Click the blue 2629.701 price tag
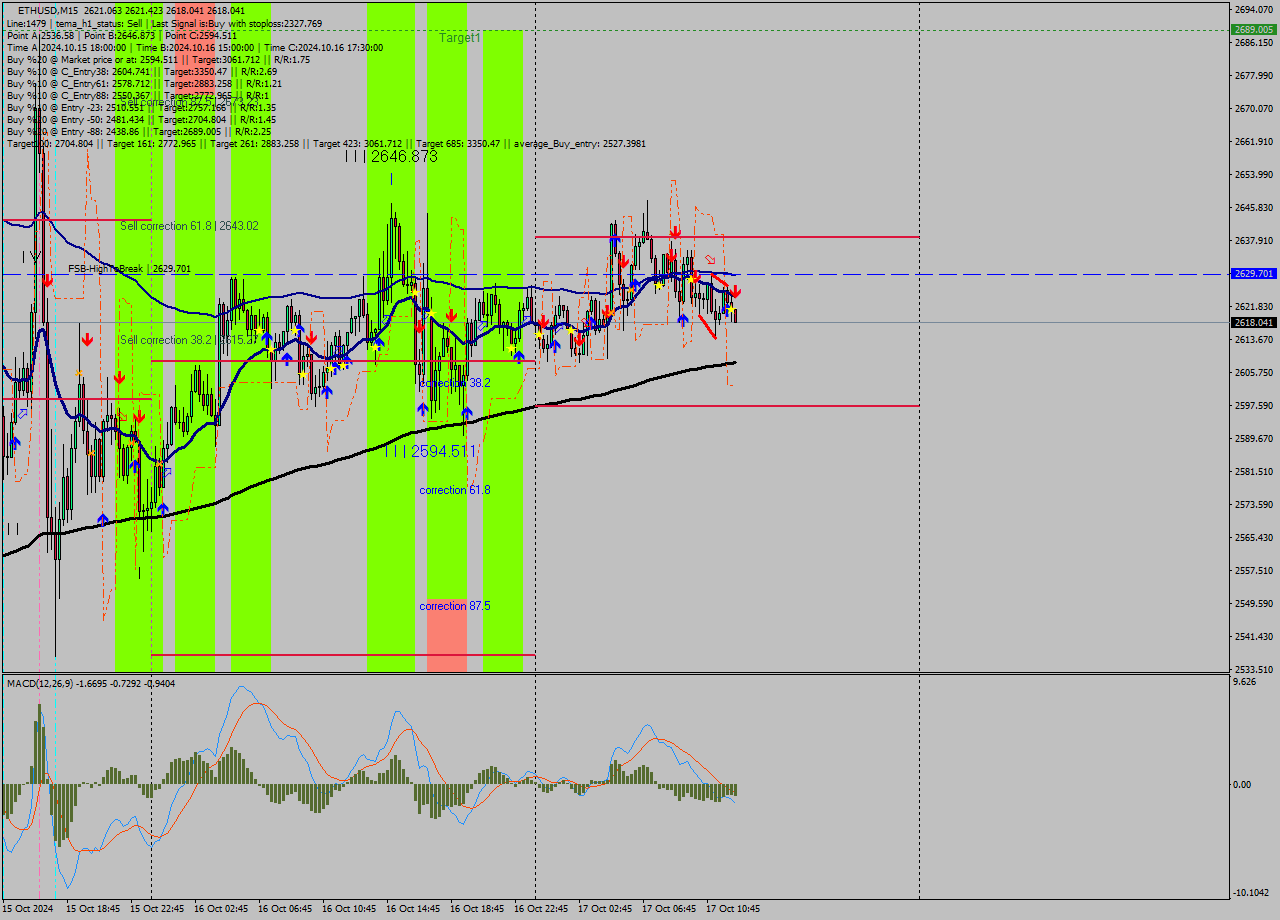1280x920 pixels. pyautogui.click(x=1253, y=273)
